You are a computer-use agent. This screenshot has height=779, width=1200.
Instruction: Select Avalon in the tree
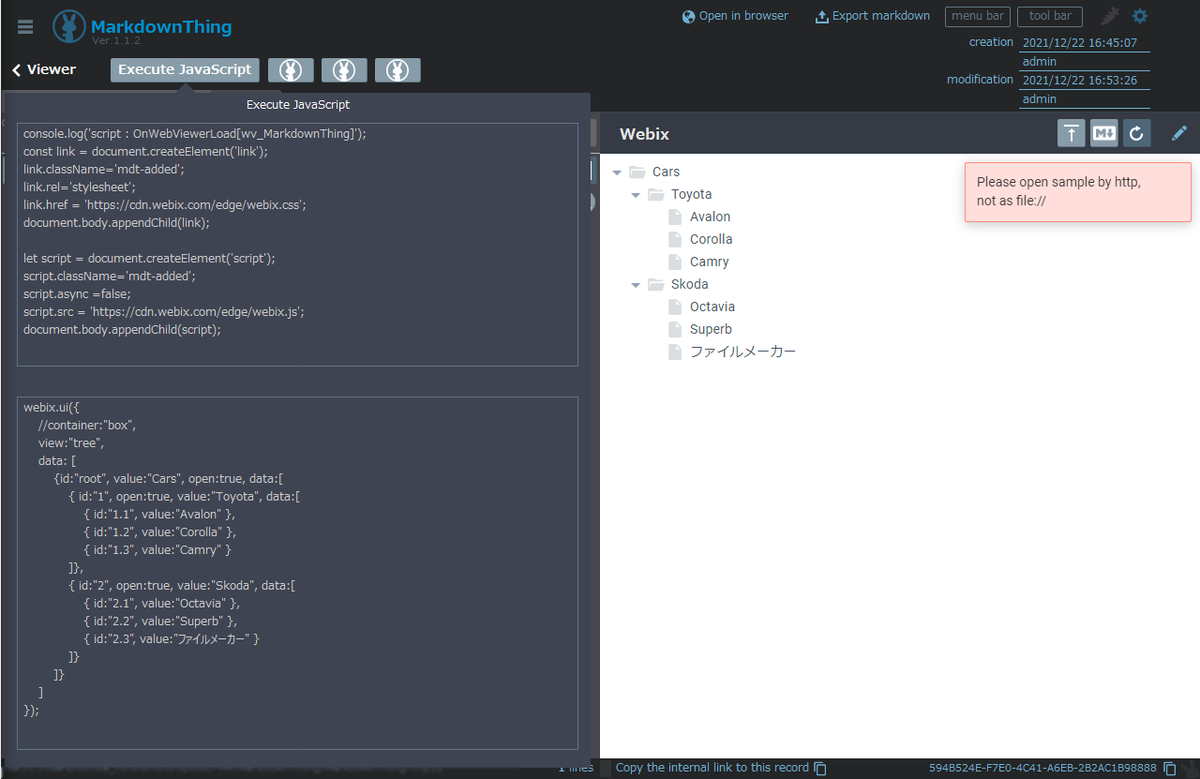710,217
